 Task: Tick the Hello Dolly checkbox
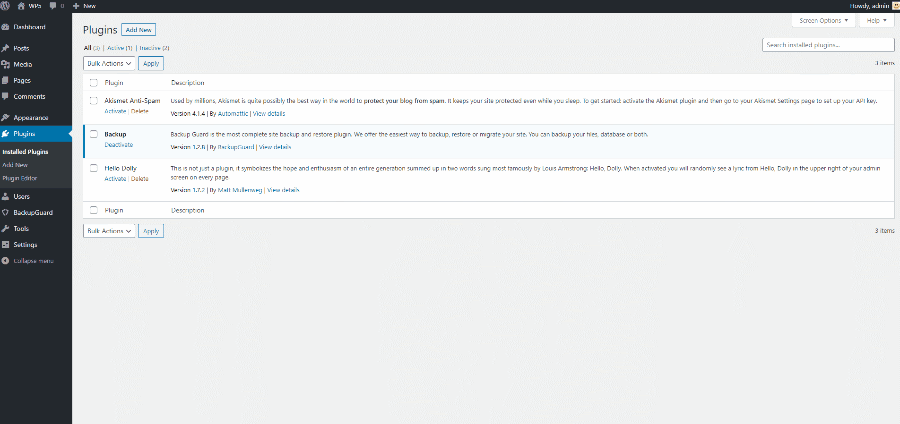[x=94, y=168]
